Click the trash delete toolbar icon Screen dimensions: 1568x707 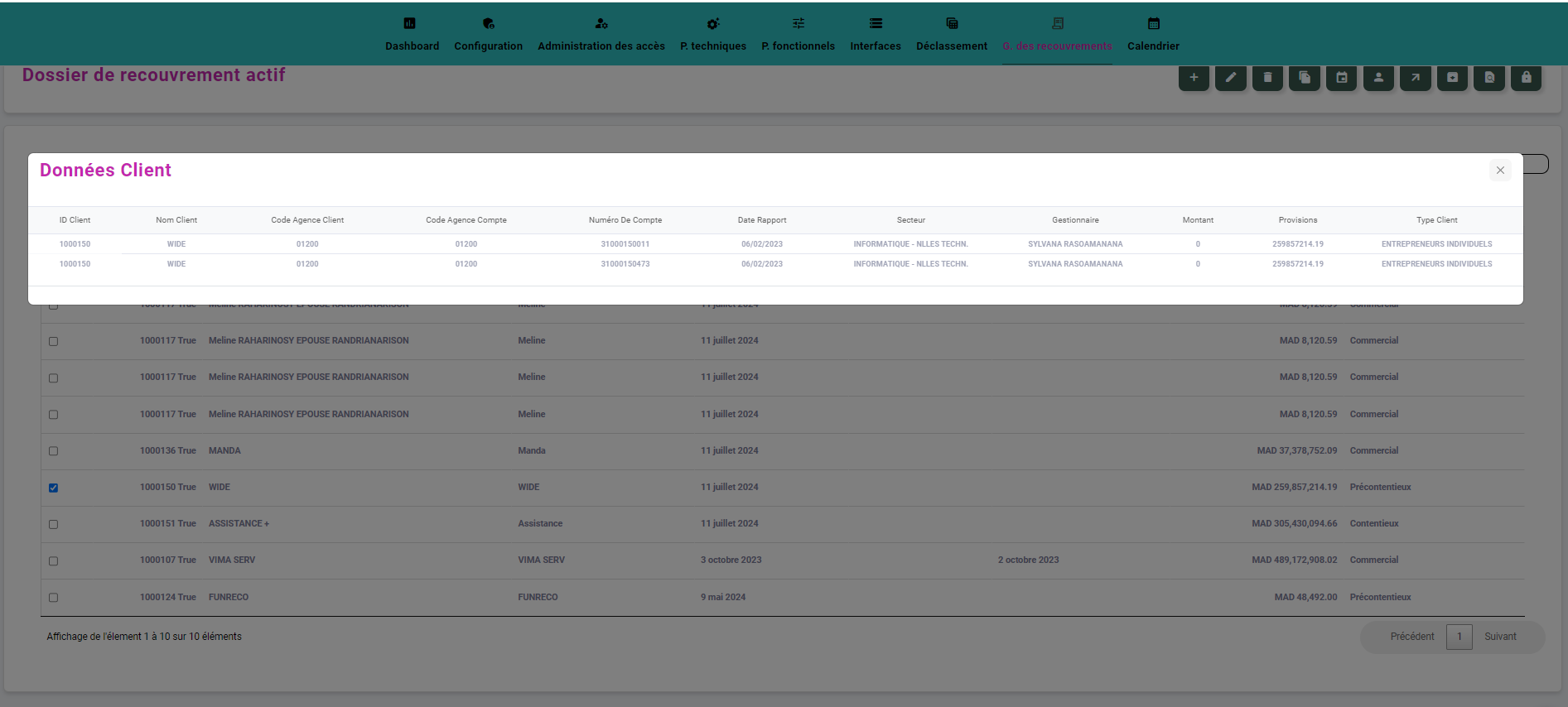tap(1267, 78)
